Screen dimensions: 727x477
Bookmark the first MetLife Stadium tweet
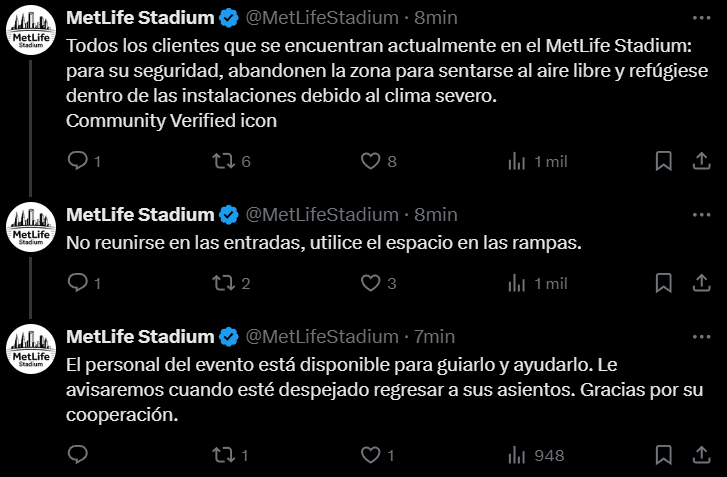point(662,161)
